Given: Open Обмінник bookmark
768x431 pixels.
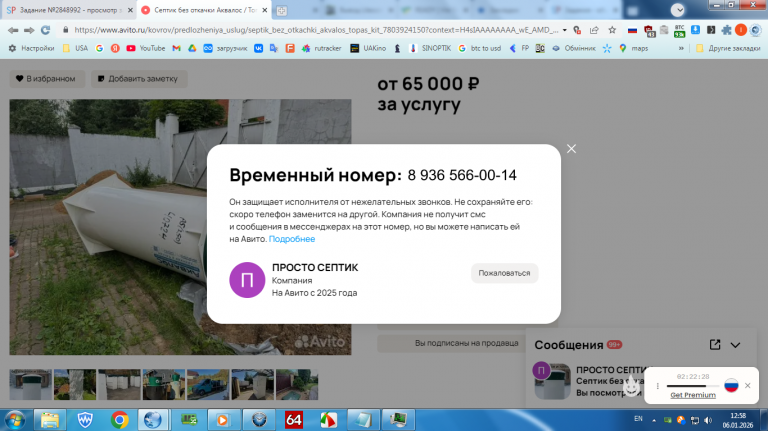Looking at the screenshot, I should coord(574,48).
